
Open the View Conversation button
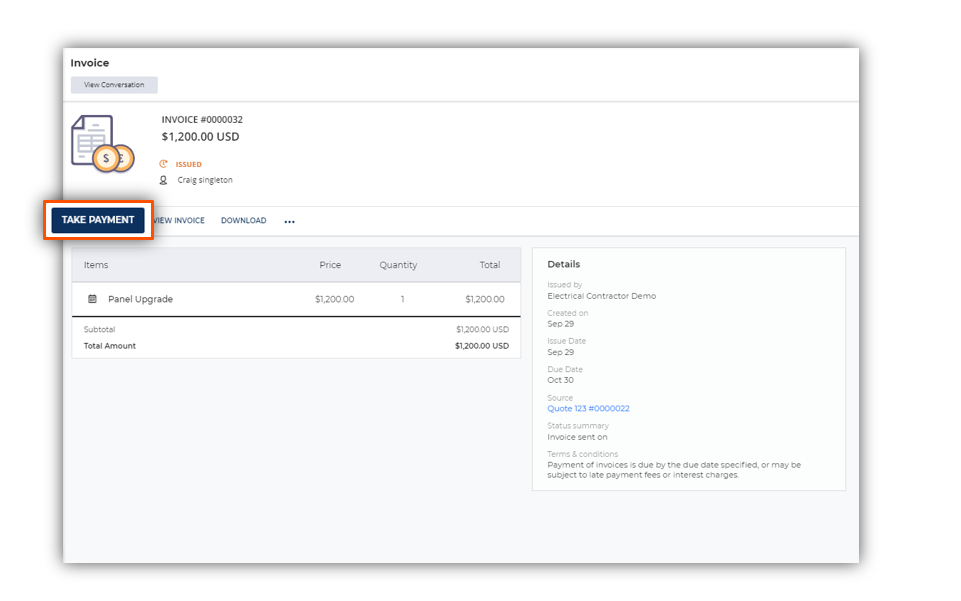(x=114, y=85)
